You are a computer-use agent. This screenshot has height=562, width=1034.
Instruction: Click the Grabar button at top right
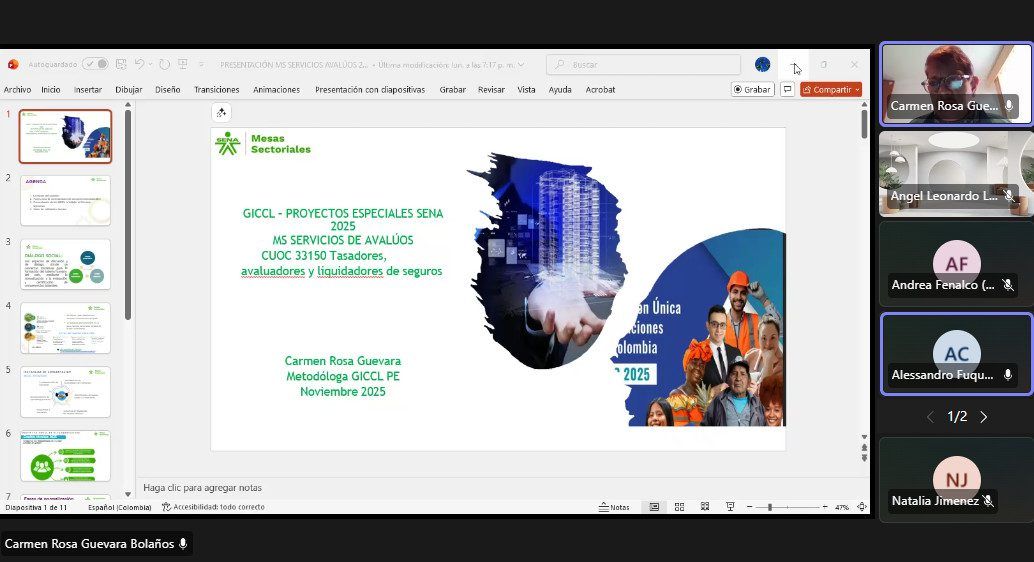tap(752, 89)
